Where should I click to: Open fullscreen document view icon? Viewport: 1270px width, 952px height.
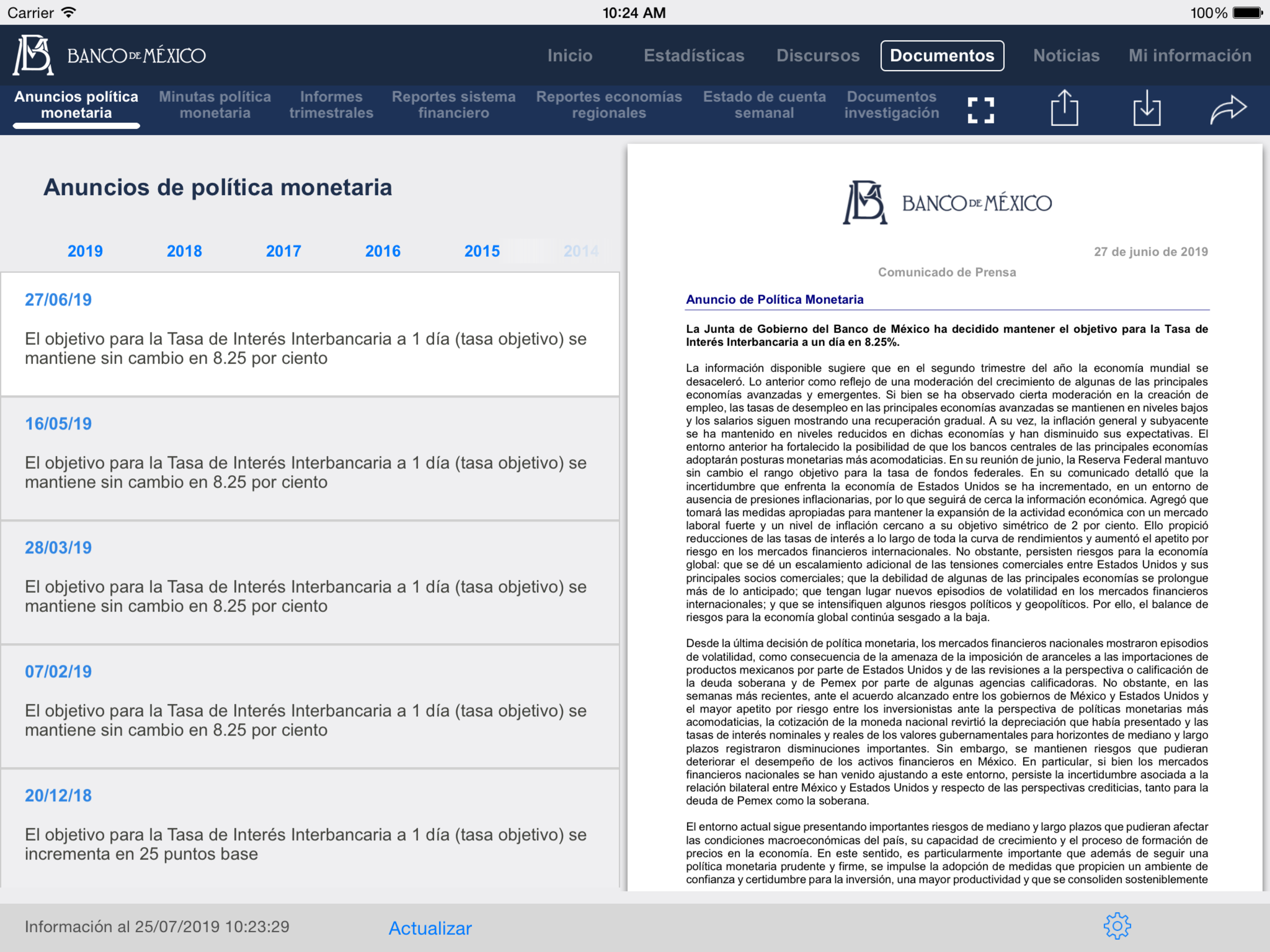(981, 110)
